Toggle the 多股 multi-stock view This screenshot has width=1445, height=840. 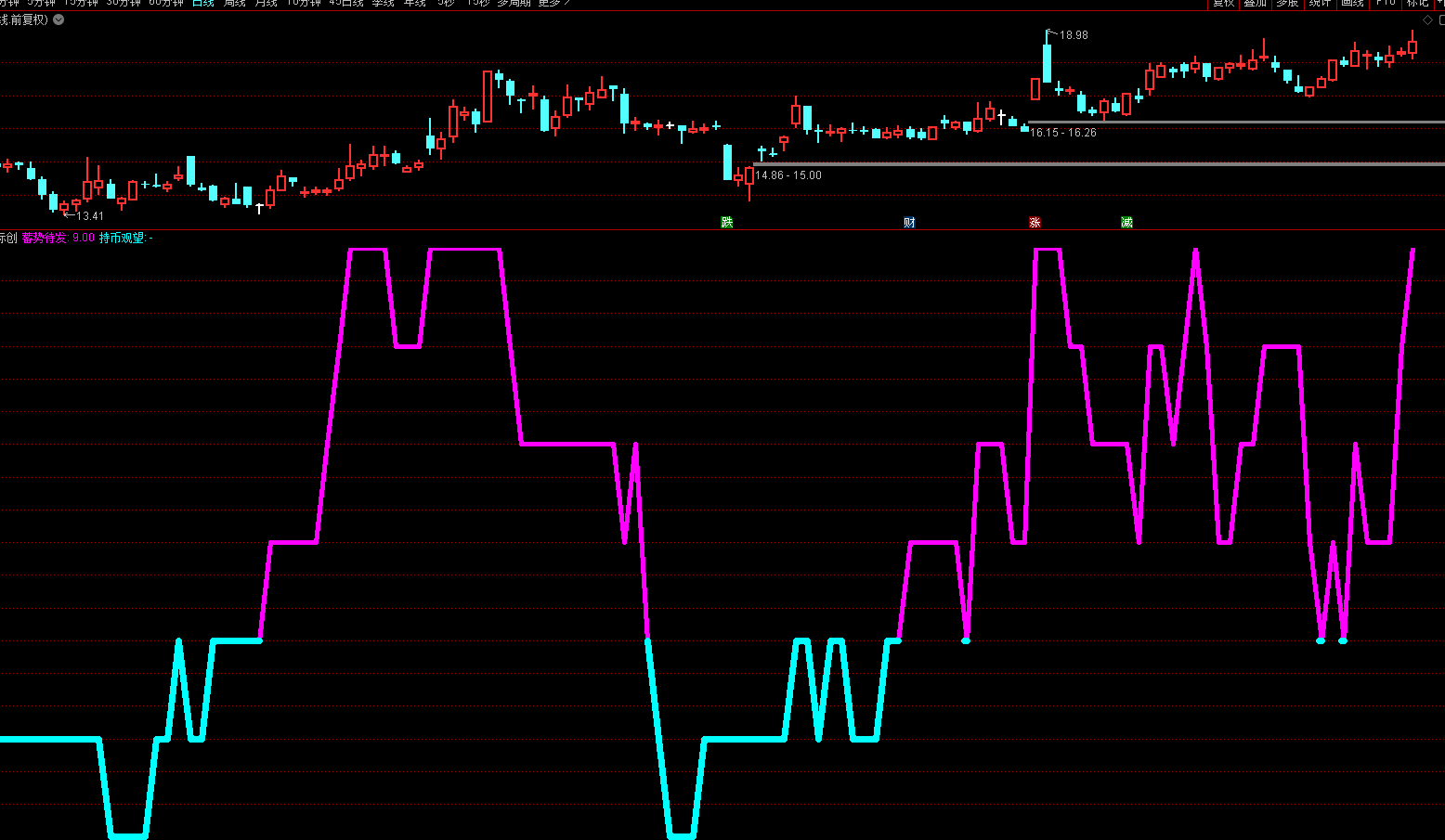coord(1287,3)
